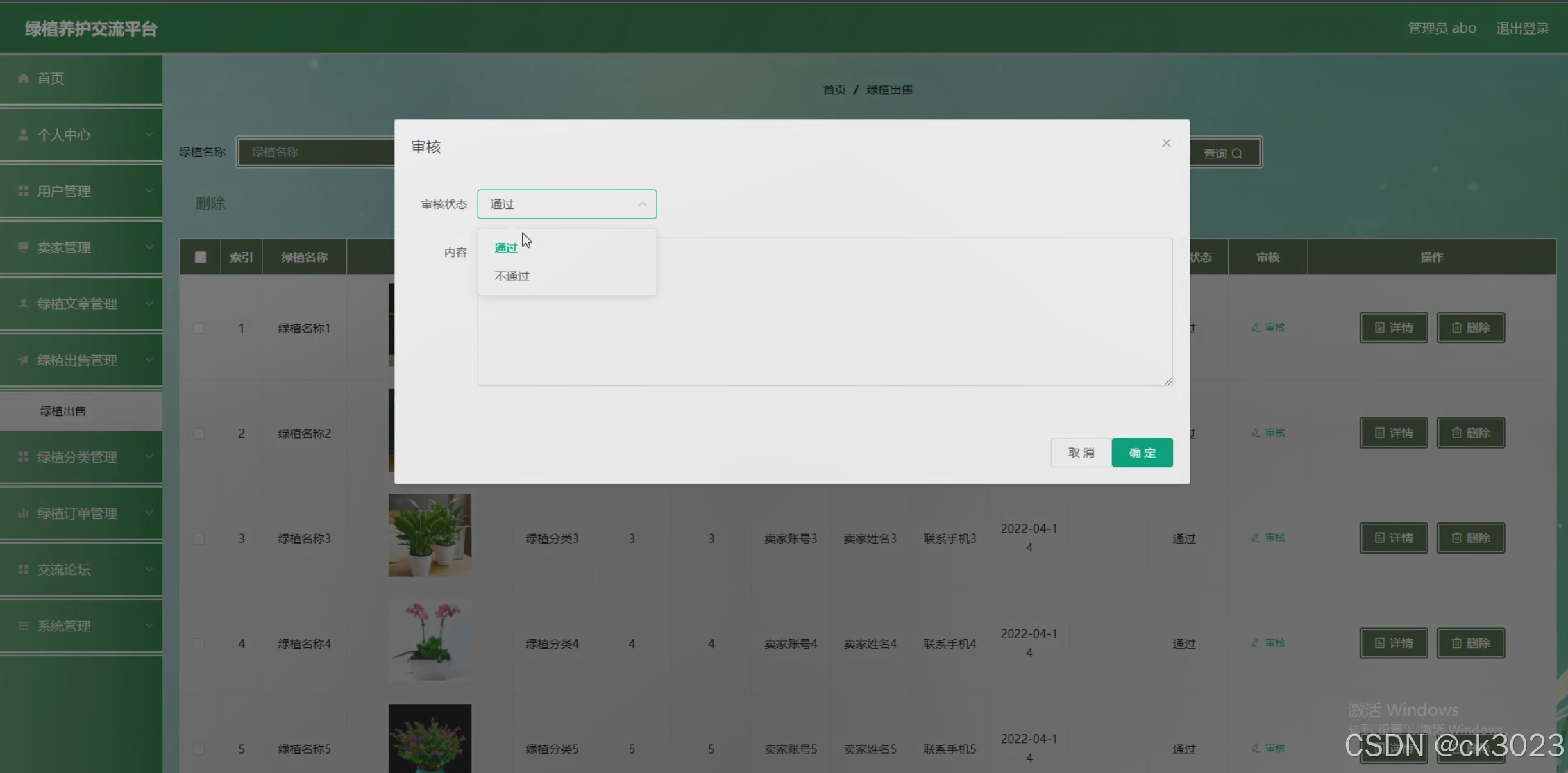The height and width of the screenshot is (773, 1568).
Task: Click the pencil 审核 icon in row 3
Action: [1256, 538]
